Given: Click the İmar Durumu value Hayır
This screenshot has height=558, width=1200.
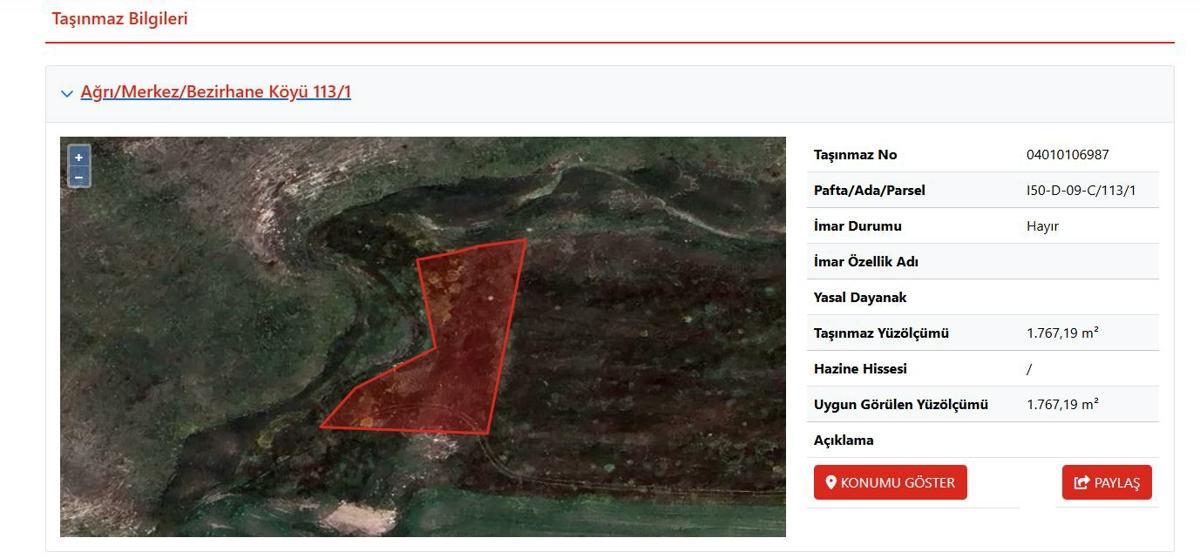Looking at the screenshot, I should coord(1042,226).
